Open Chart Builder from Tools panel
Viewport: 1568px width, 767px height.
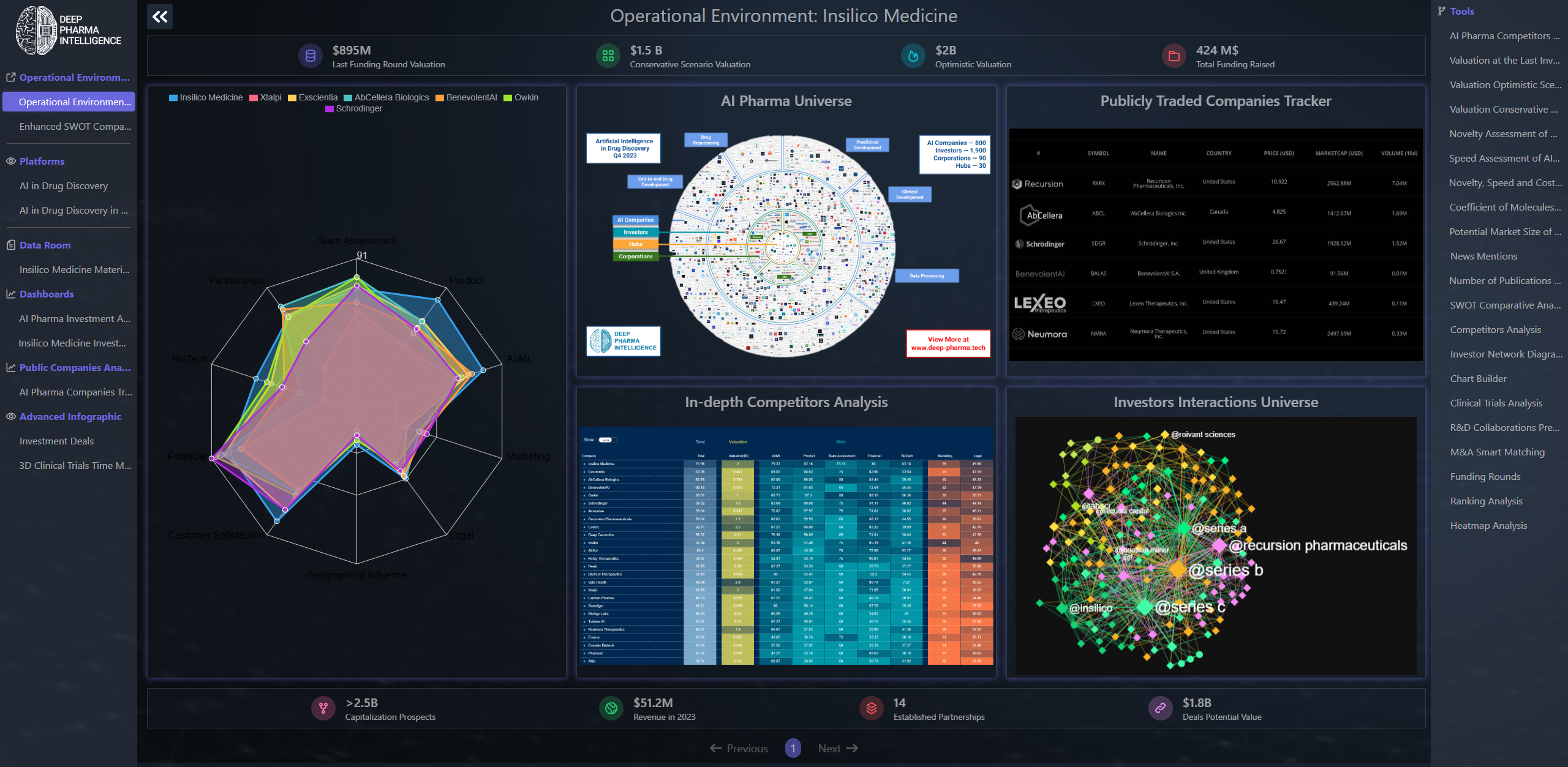(1478, 378)
